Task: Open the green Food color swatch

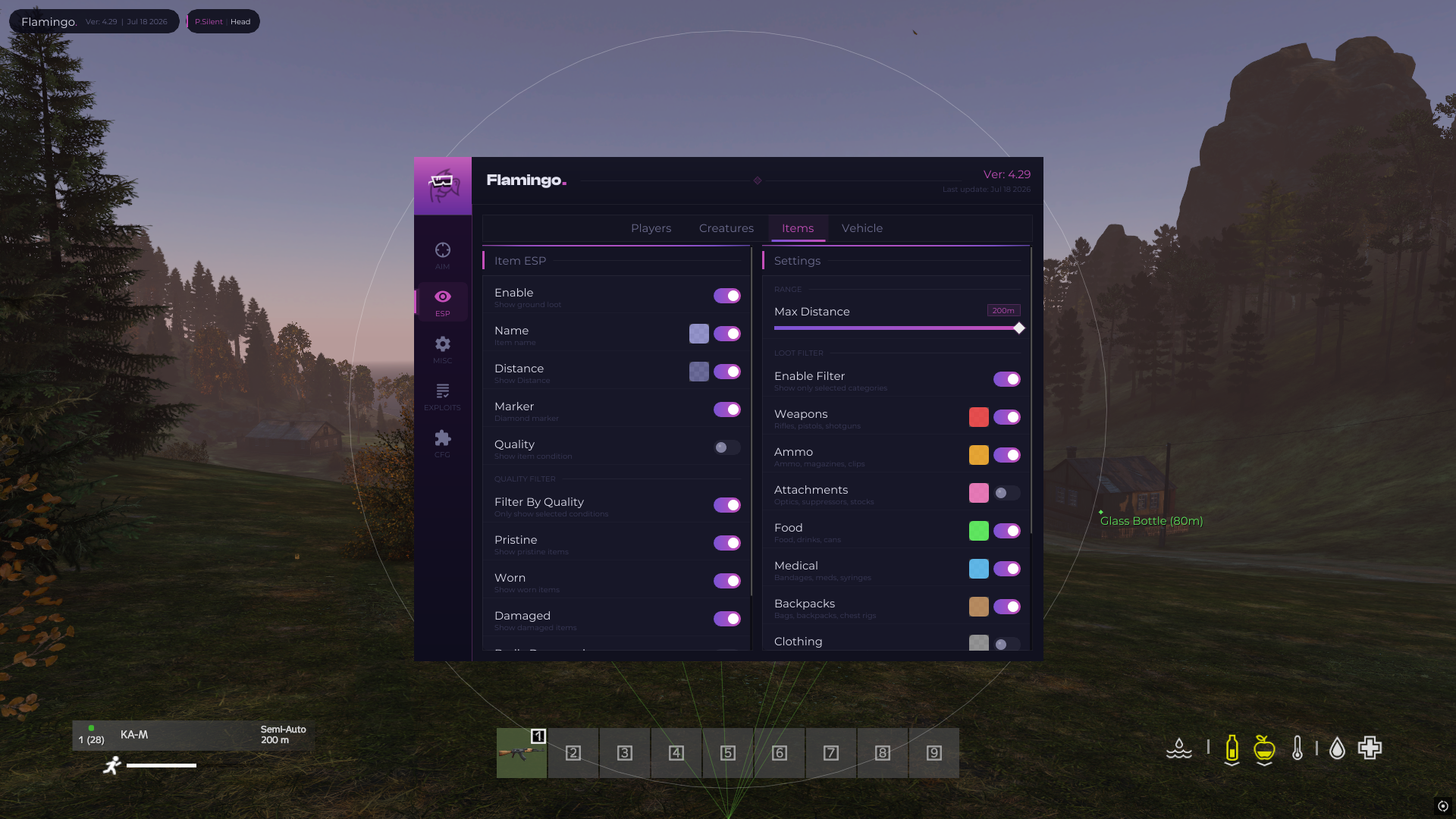Action: (979, 531)
